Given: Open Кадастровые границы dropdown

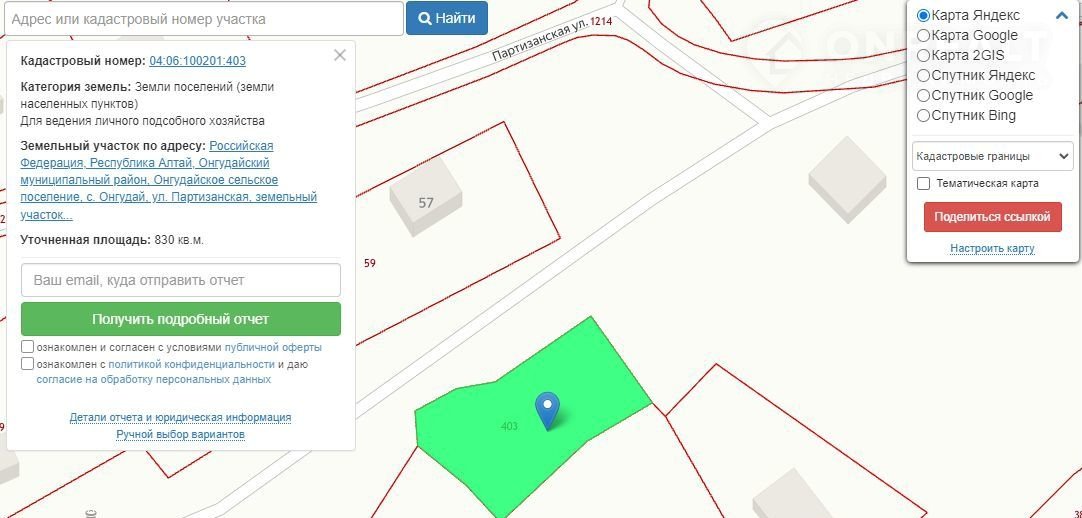Looking at the screenshot, I should coord(992,156).
